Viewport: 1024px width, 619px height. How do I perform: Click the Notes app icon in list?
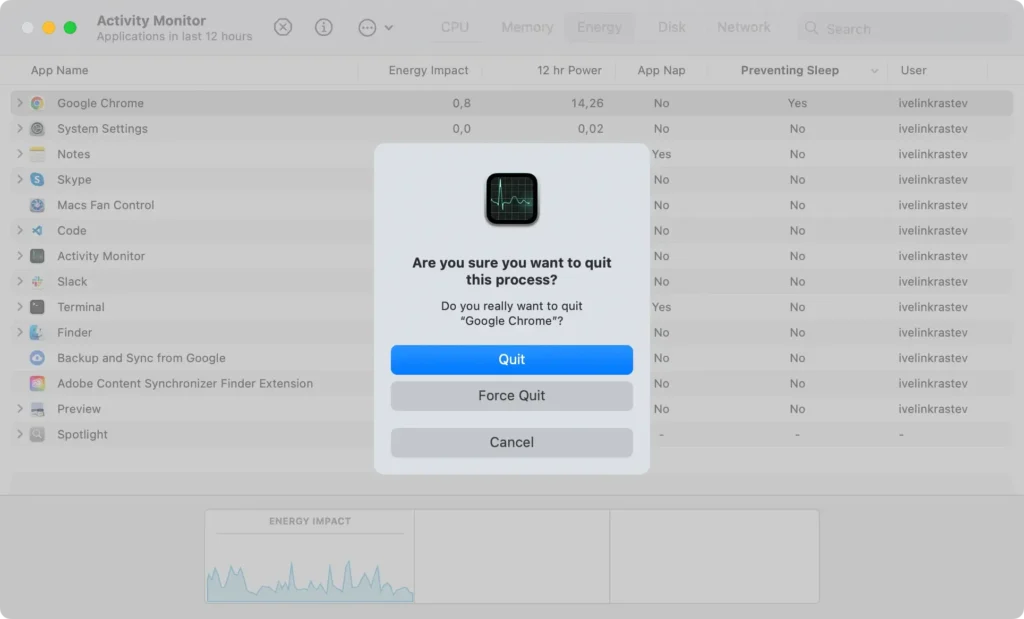click(x=37, y=154)
